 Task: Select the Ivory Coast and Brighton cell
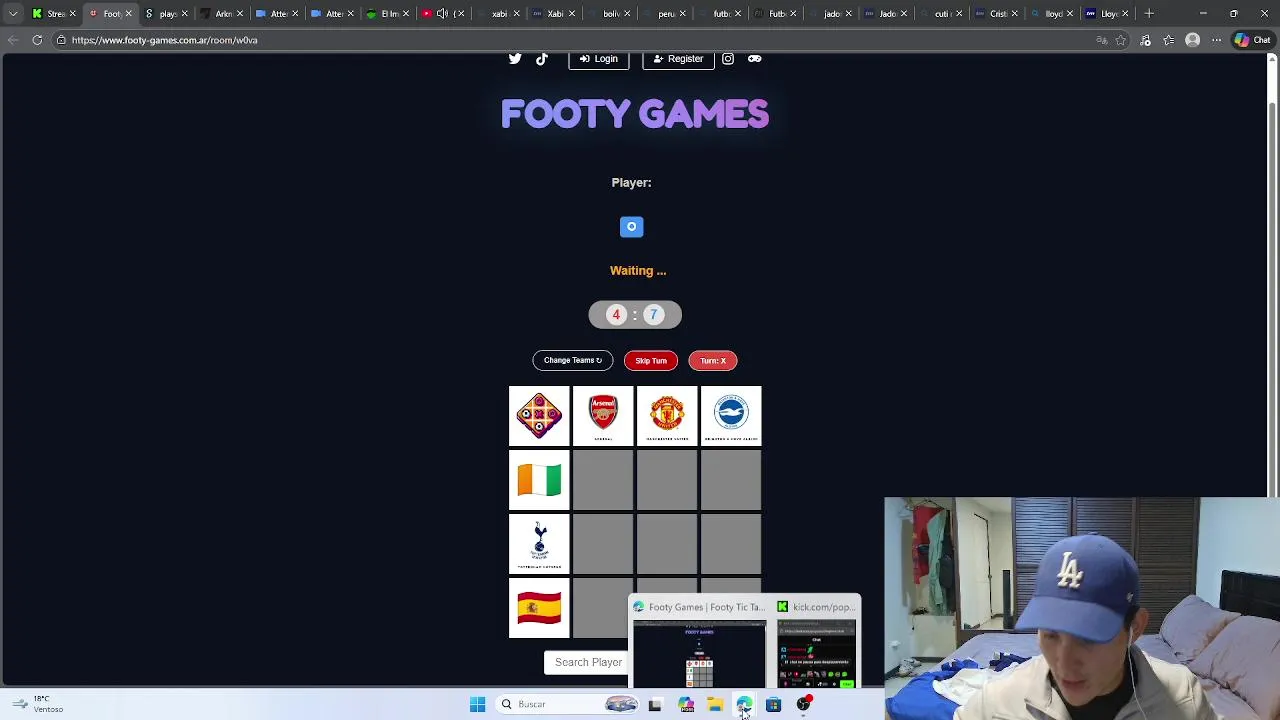point(731,480)
